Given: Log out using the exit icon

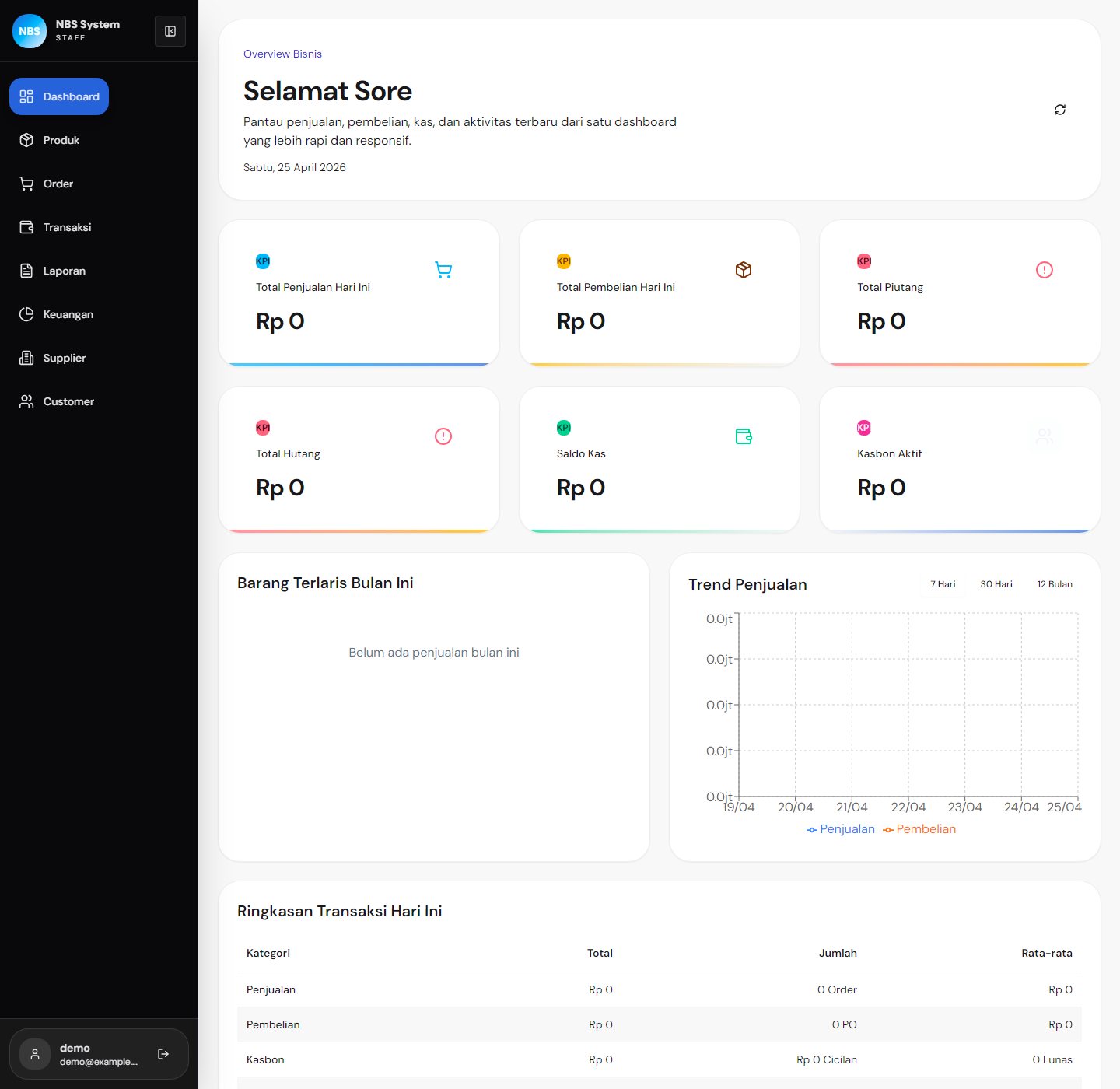Looking at the screenshot, I should click(163, 1054).
